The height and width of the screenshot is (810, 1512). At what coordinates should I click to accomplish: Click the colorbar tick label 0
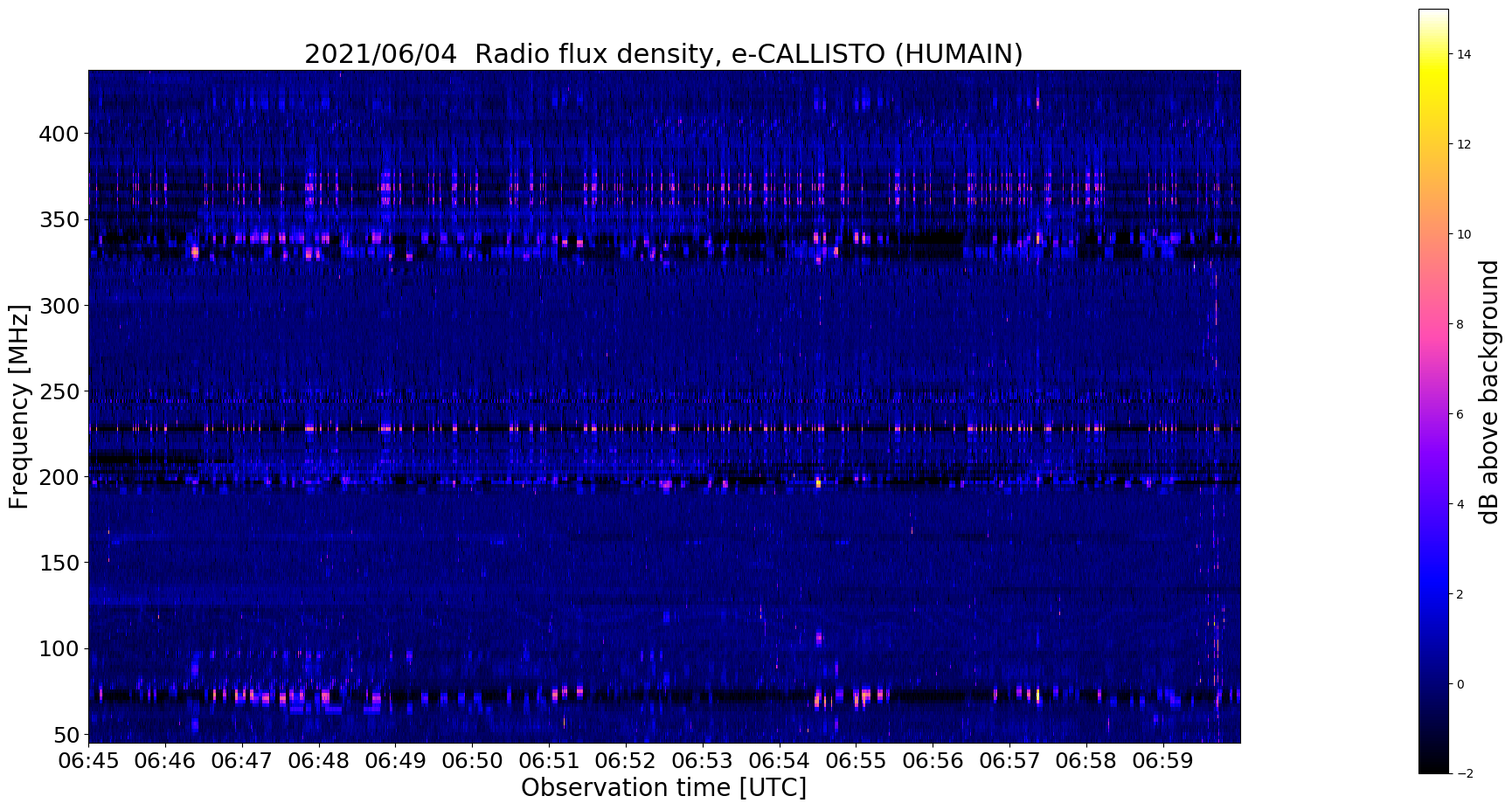1460,684
